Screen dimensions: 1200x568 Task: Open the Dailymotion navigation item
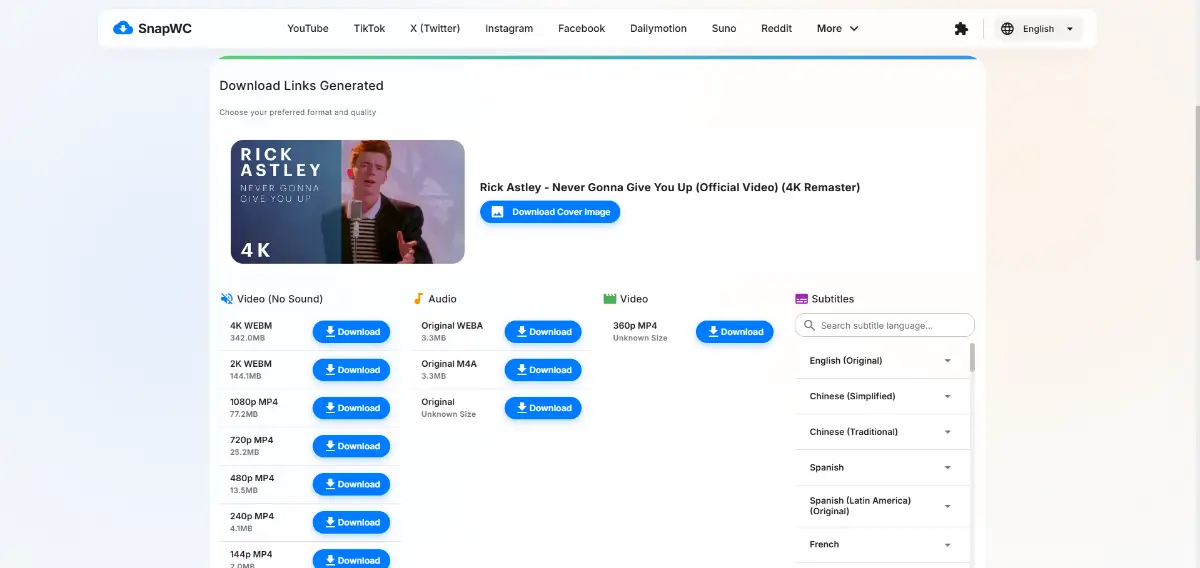(658, 29)
